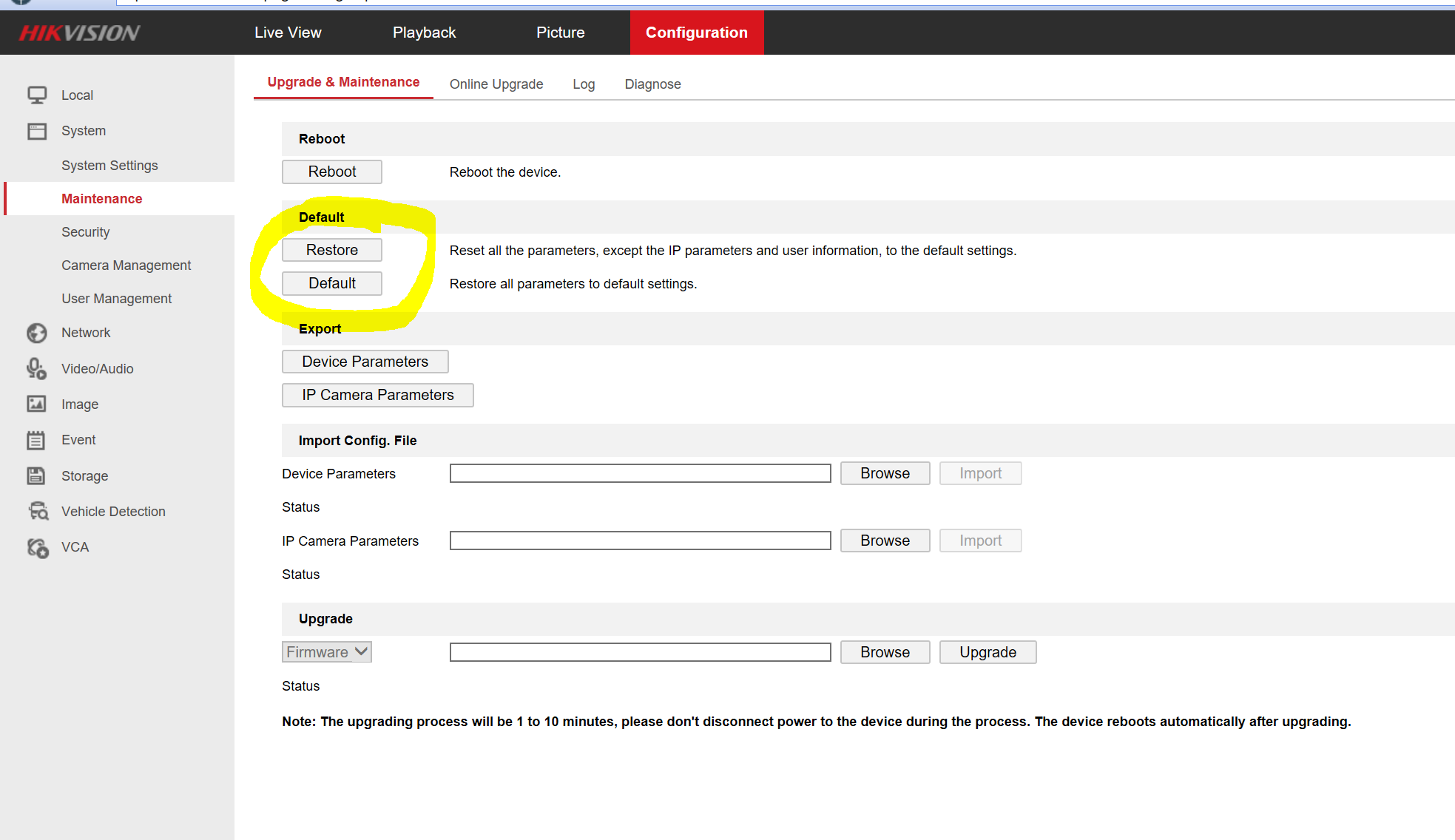Click the Video/Audio microphone icon
Image resolution: width=1455 pixels, height=840 pixels.
[37, 368]
